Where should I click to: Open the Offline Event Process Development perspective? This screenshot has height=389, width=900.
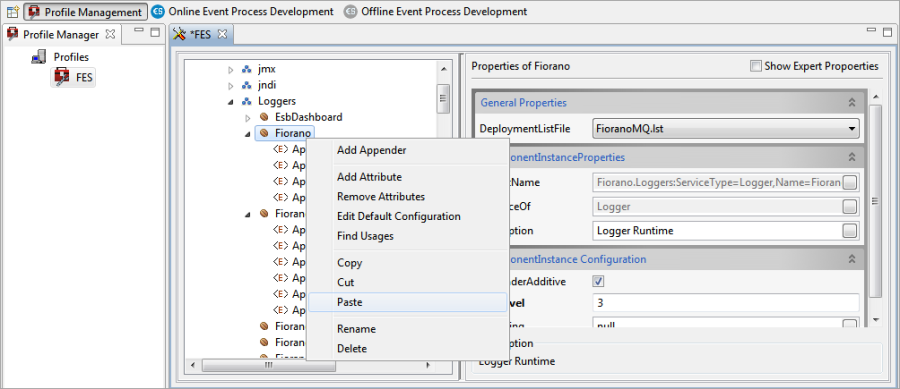(436, 11)
